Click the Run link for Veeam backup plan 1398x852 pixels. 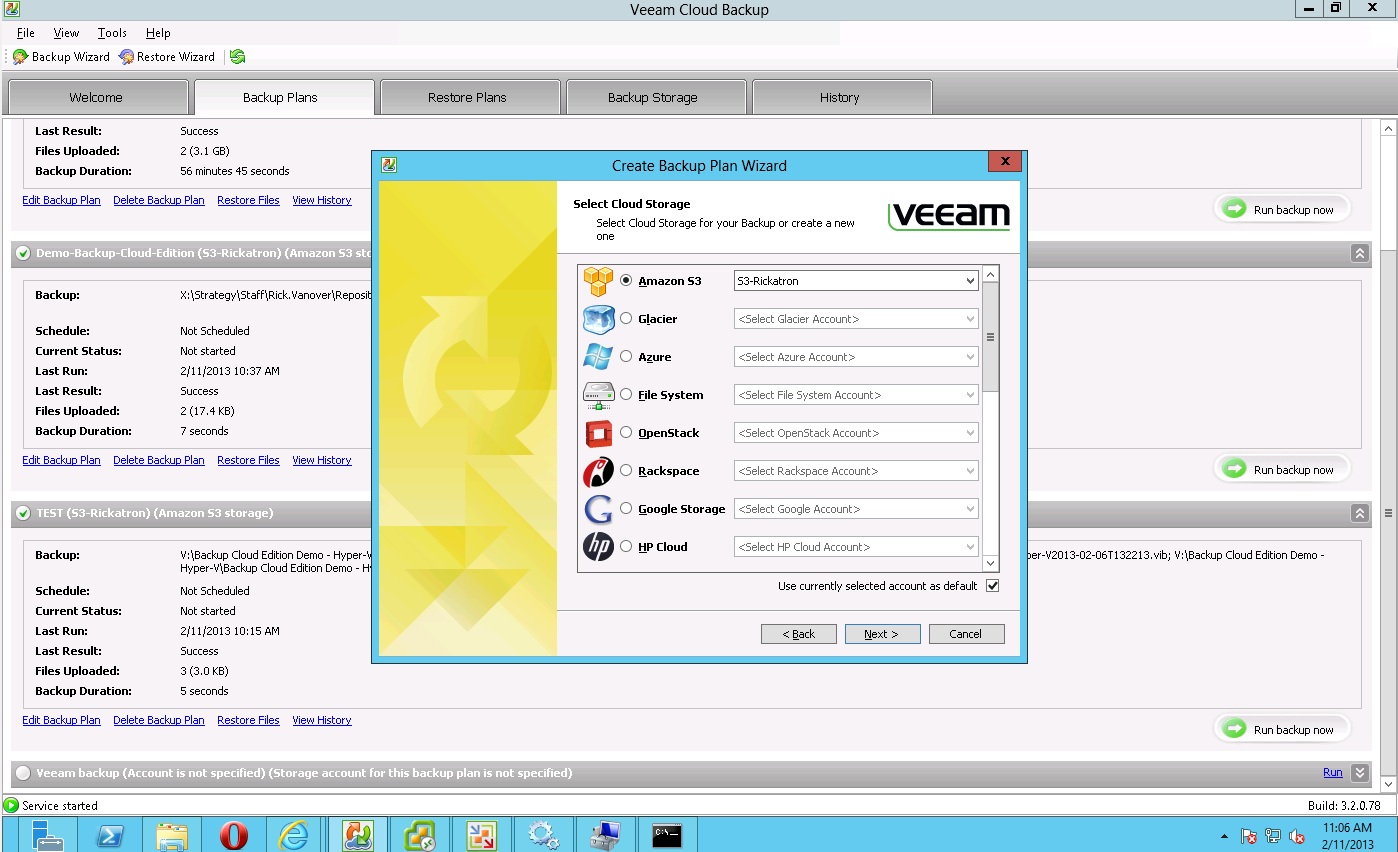[x=1333, y=773]
